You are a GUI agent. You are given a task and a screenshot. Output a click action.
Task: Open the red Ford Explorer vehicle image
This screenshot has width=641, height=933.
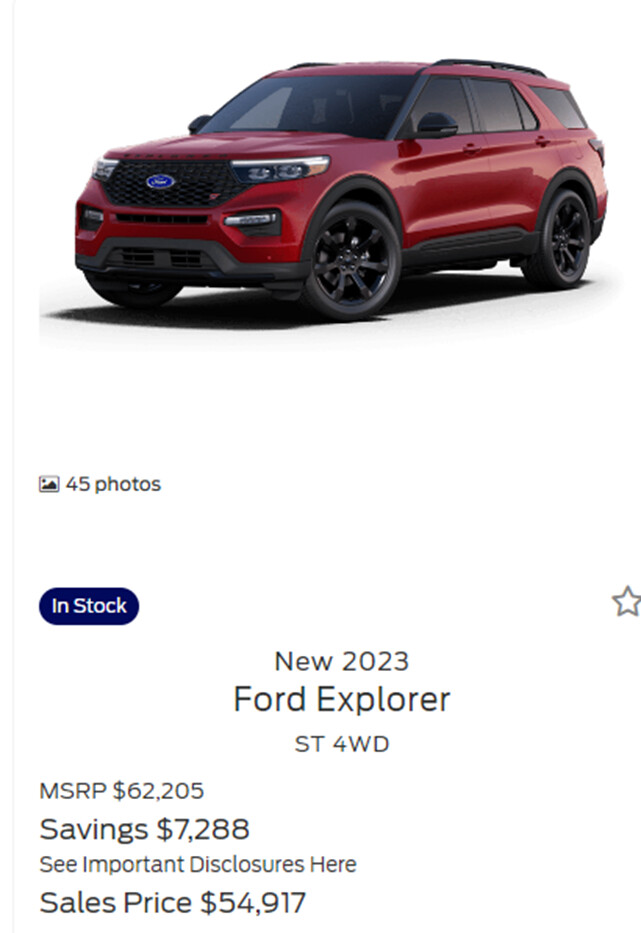click(x=340, y=190)
